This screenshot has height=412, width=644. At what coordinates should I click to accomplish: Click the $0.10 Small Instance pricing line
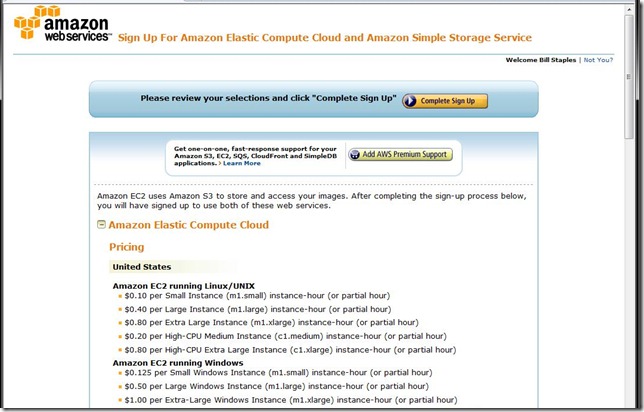pyautogui.click(x=257, y=296)
